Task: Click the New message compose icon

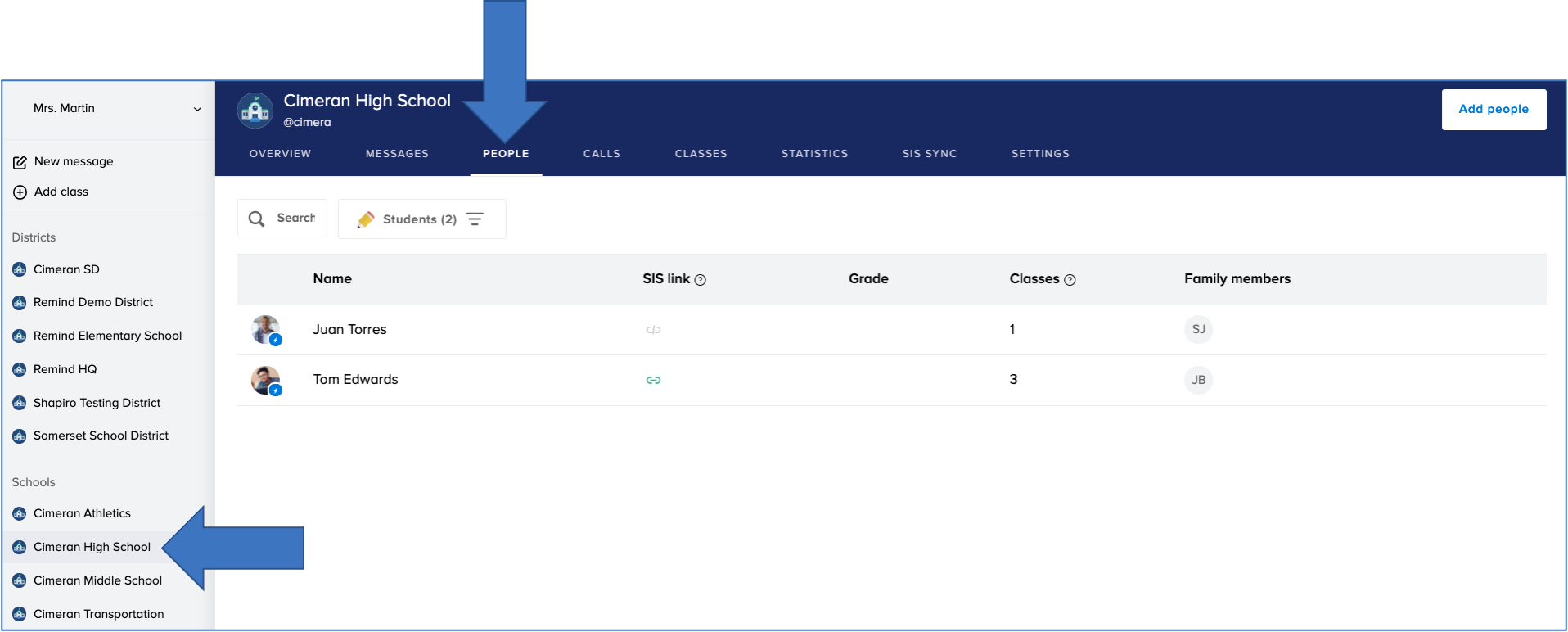Action: tap(20, 162)
